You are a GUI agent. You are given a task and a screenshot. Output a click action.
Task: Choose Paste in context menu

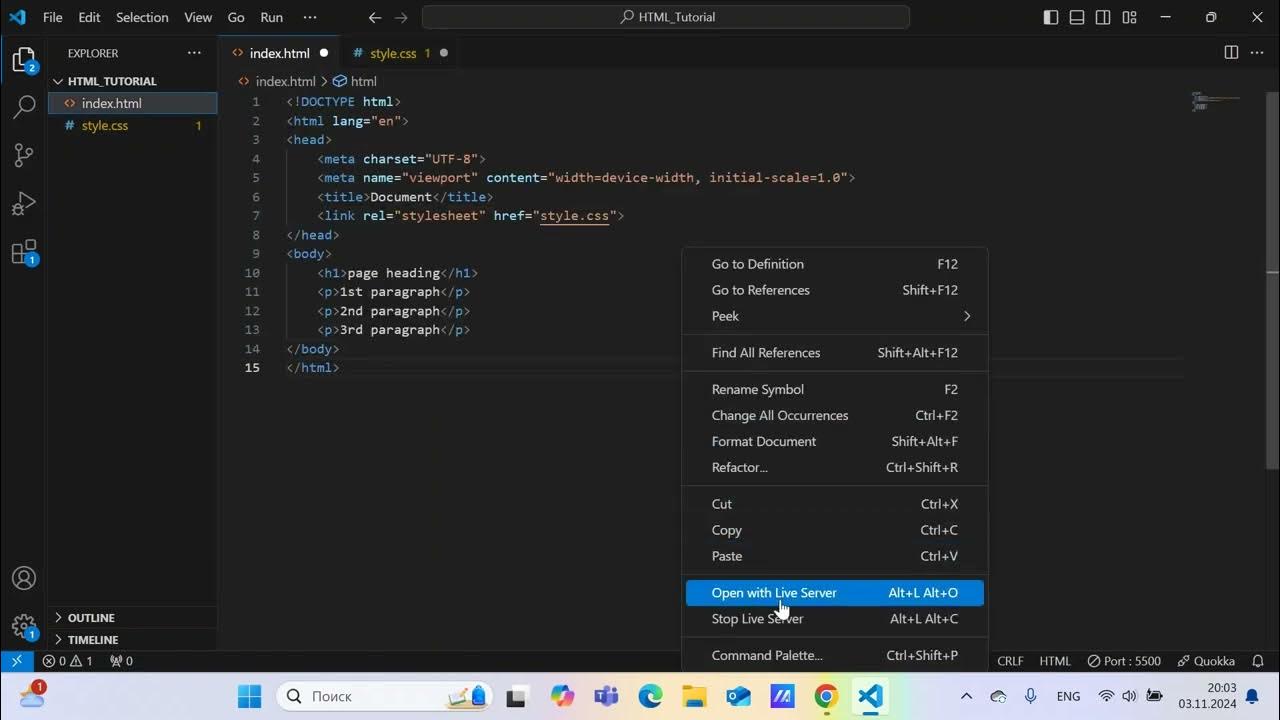pyautogui.click(x=835, y=557)
